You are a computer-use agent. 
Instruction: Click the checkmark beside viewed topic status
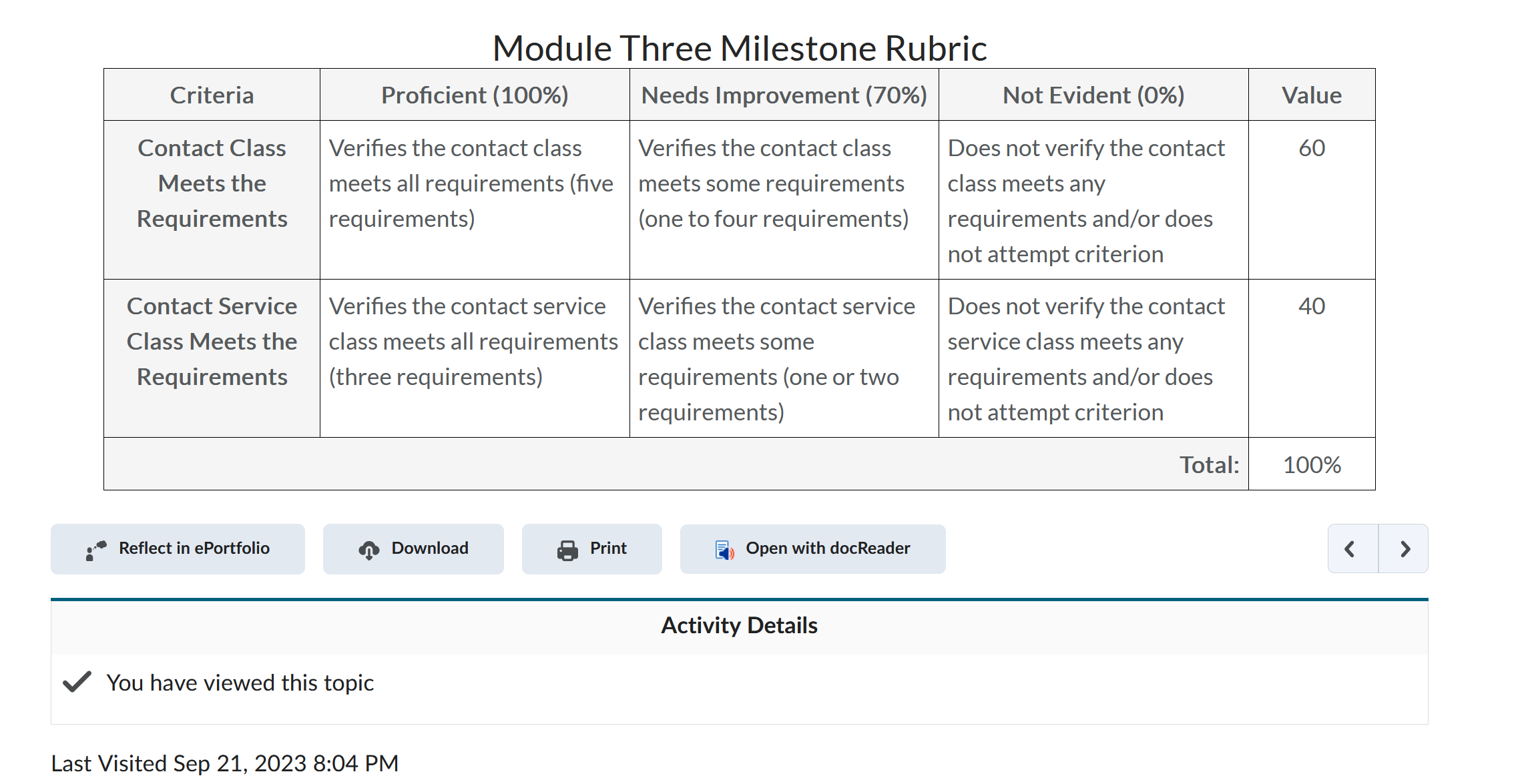[x=75, y=681]
